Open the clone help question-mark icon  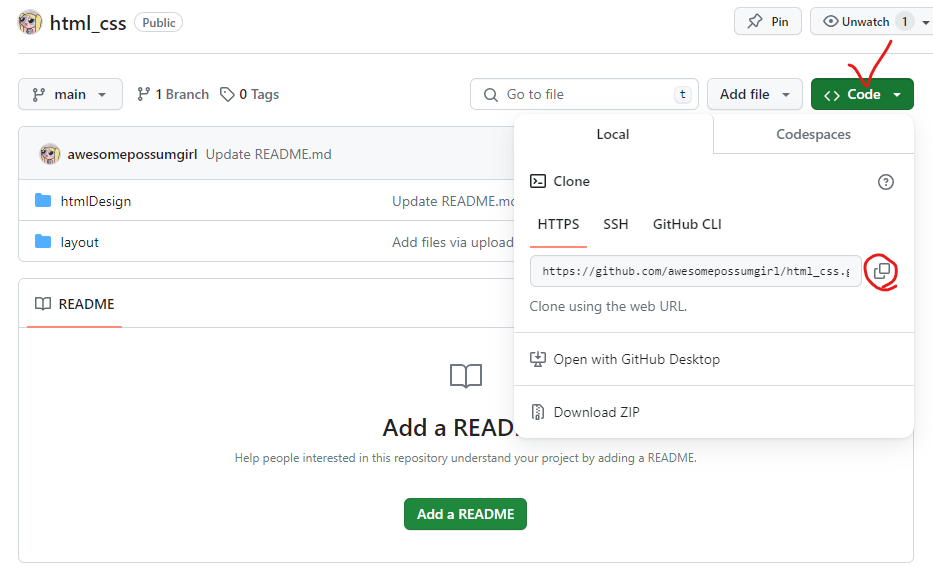pyautogui.click(x=885, y=182)
